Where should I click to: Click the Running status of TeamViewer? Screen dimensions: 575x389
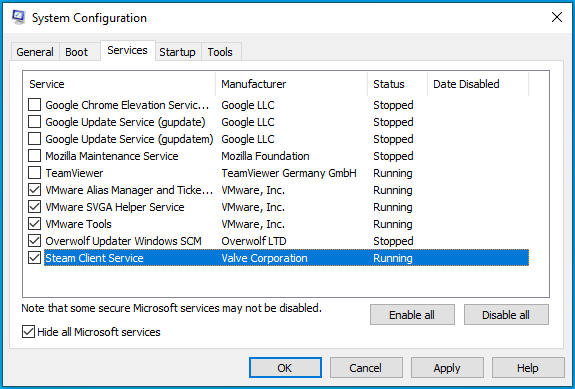pos(393,173)
